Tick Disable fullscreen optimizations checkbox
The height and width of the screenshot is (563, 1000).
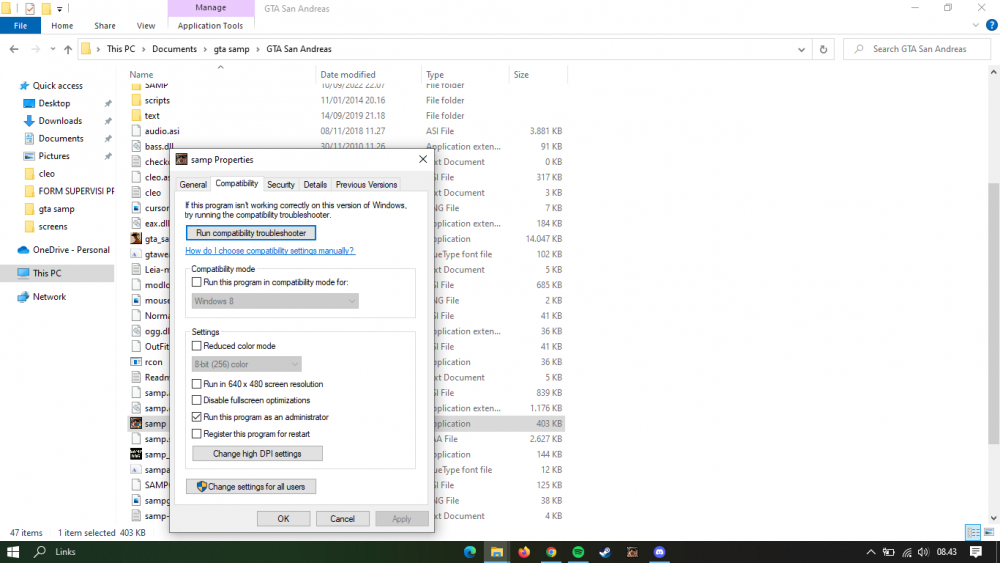196,400
